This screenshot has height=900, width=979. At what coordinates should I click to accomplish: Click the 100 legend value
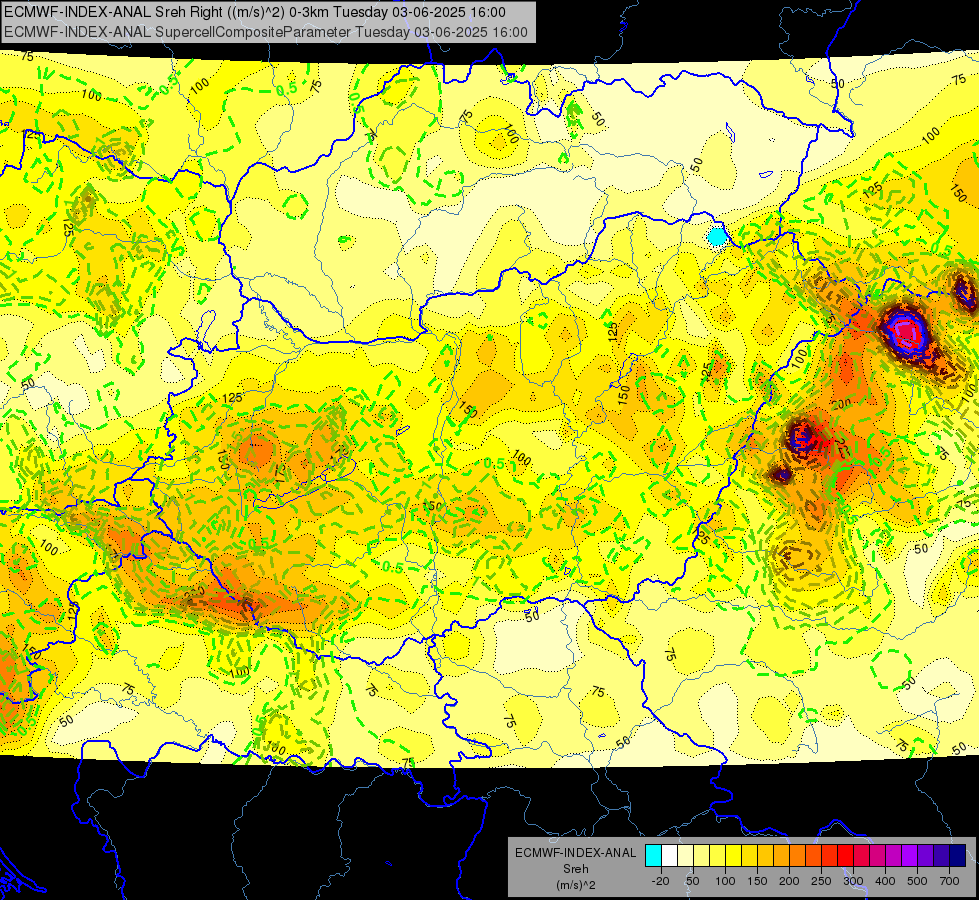(725, 881)
